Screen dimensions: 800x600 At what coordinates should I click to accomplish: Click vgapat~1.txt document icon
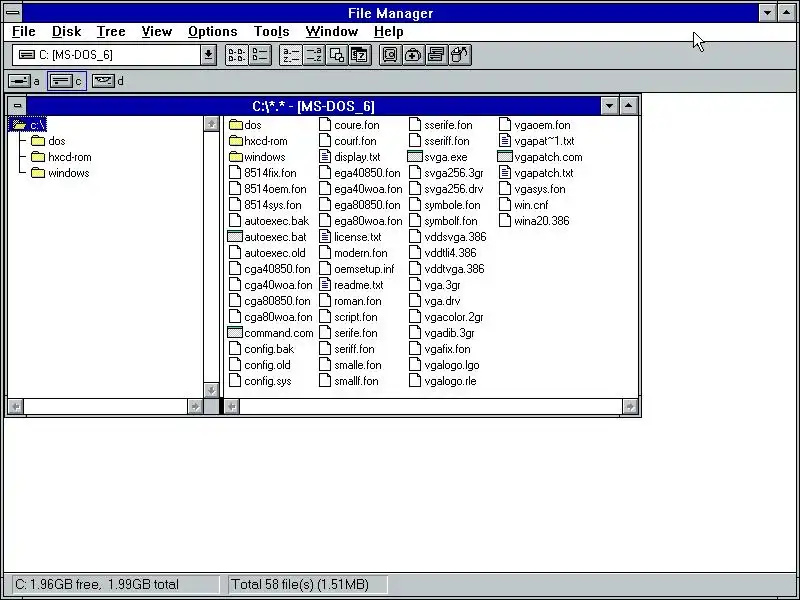[x=505, y=141]
